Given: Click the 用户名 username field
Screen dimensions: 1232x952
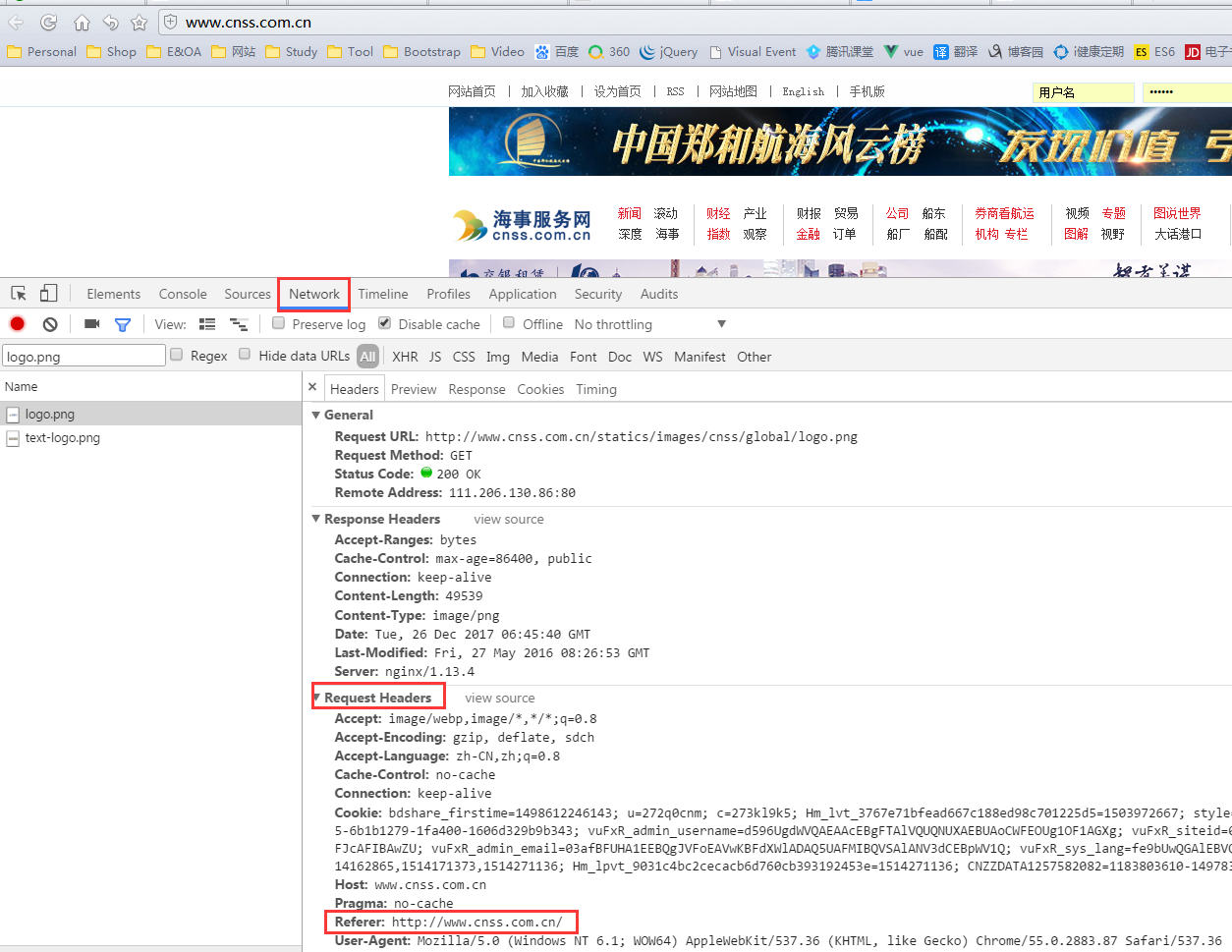Looking at the screenshot, I should pyautogui.click(x=1083, y=92).
